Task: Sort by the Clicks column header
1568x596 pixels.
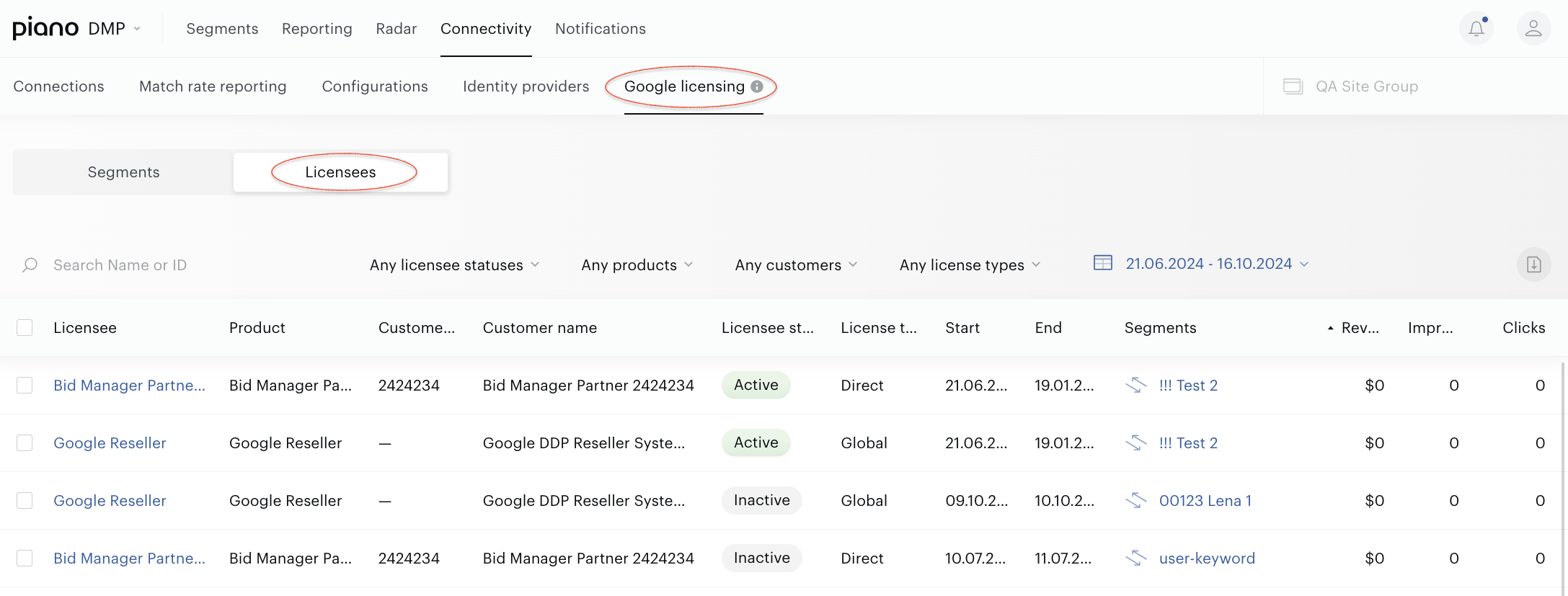Action: coord(1524,328)
